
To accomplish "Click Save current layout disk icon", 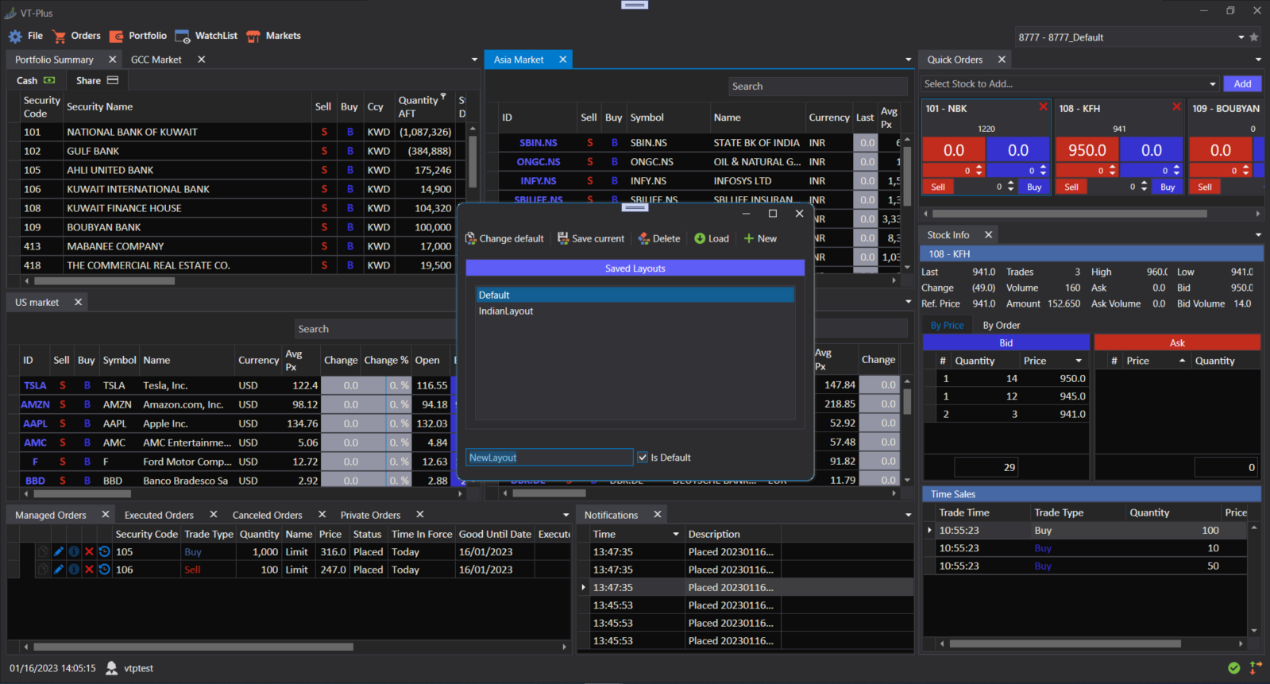I will pyautogui.click(x=563, y=239).
